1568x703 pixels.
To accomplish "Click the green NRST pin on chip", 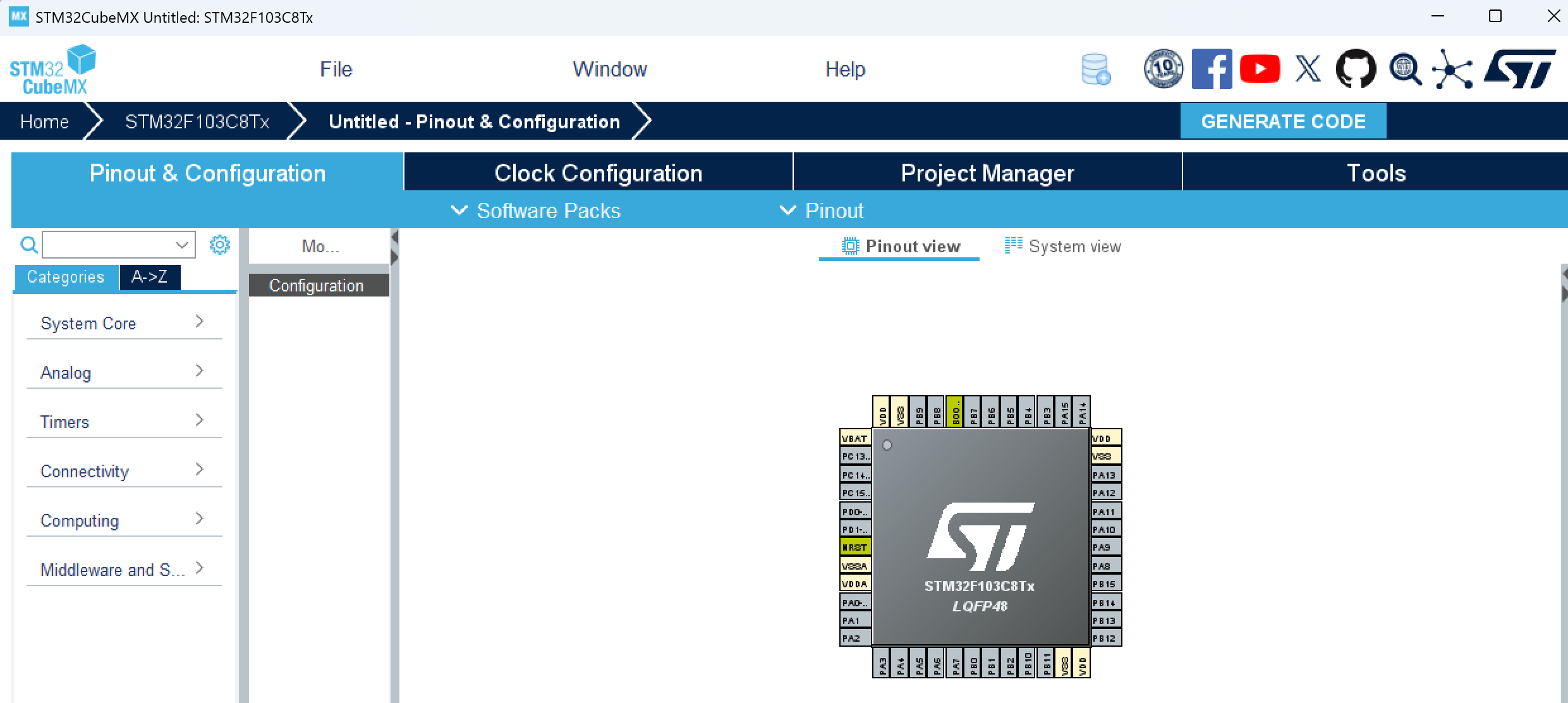I will pos(855,547).
